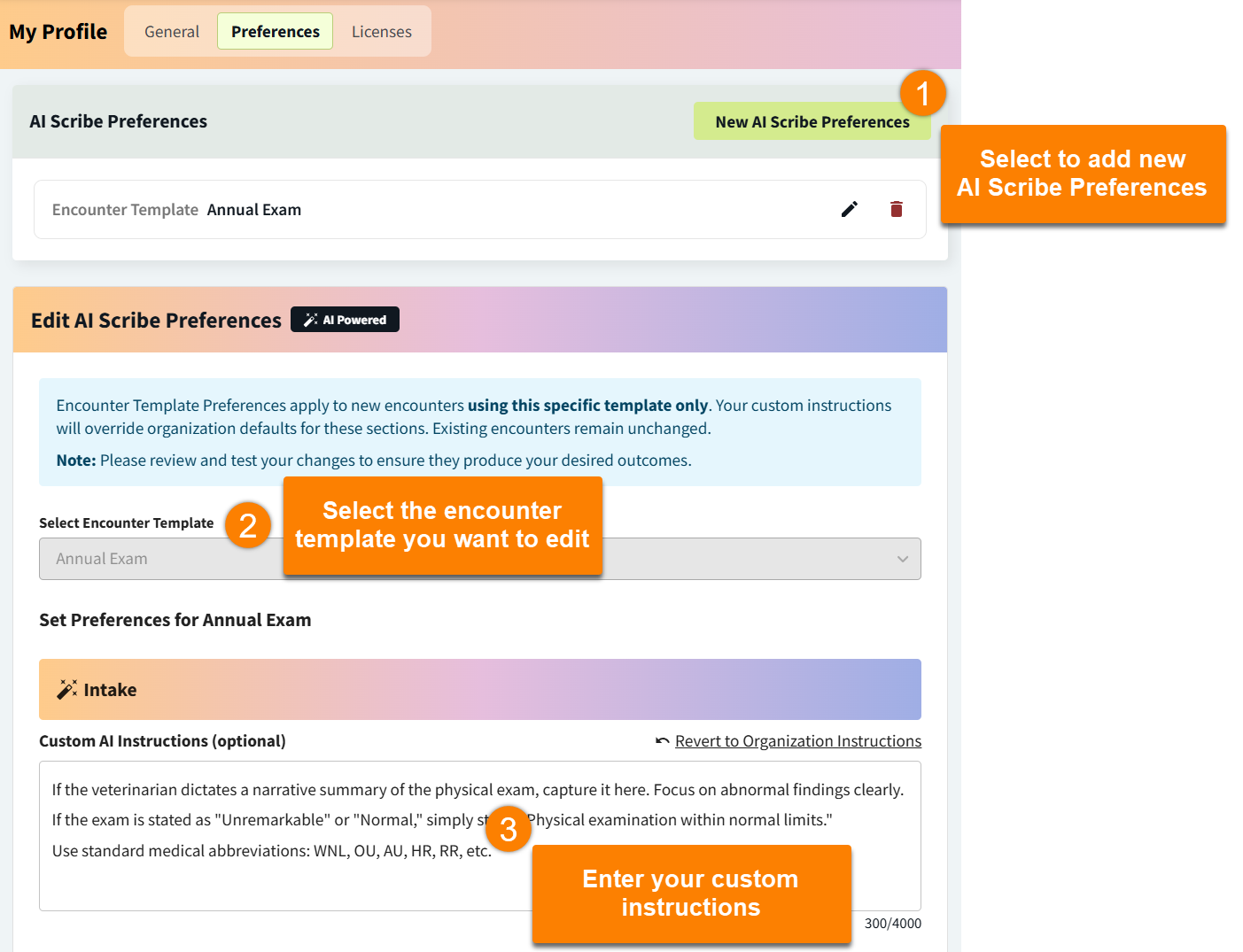Click the revert arrow icon
The width and height of the screenshot is (1243, 952).
(x=662, y=741)
